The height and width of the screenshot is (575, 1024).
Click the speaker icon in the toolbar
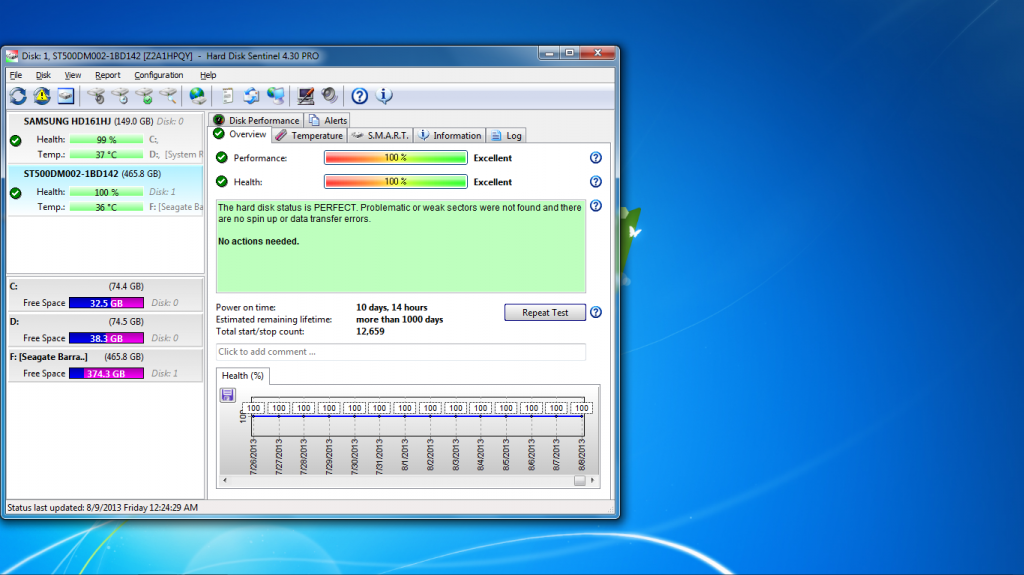point(329,96)
